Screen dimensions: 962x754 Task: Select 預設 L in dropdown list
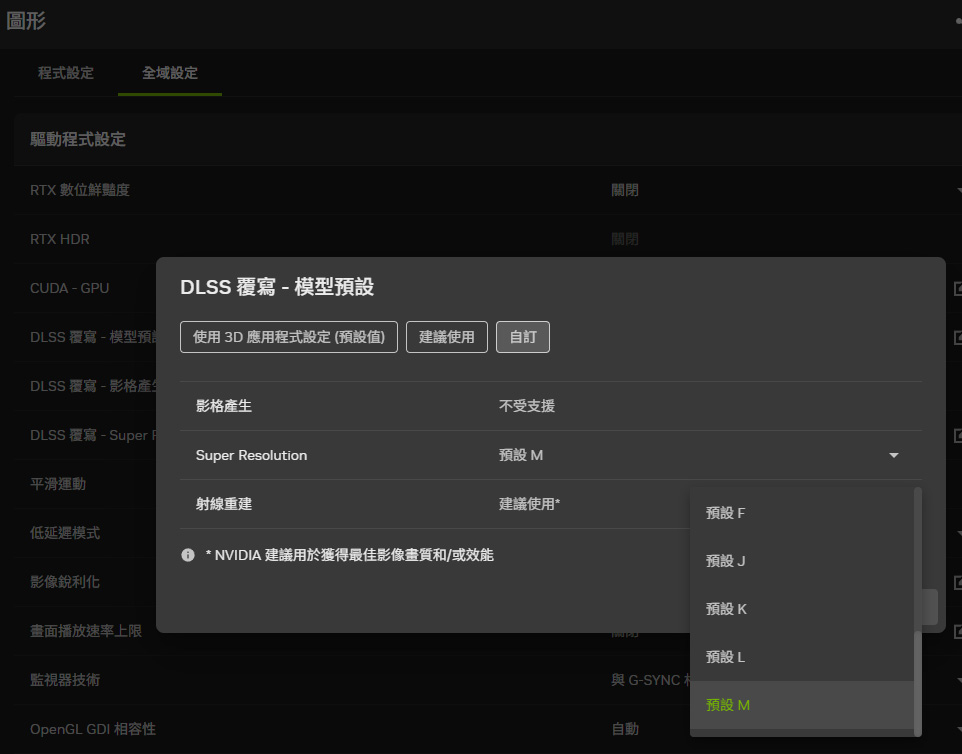tap(726, 657)
